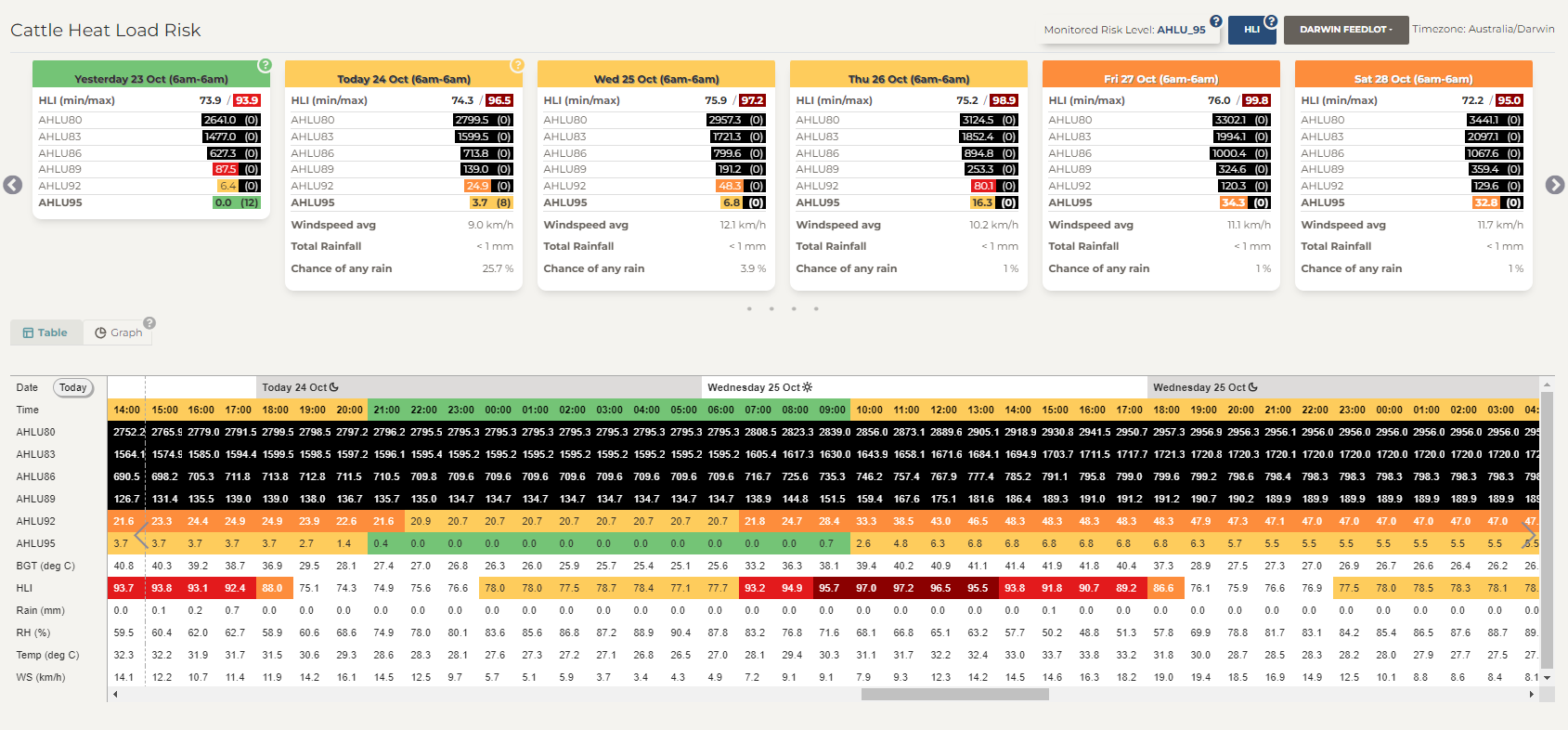The height and width of the screenshot is (730, 1568).
Task: Select the Sat 28 Oct forecast card header
Action: point(1413,79)
